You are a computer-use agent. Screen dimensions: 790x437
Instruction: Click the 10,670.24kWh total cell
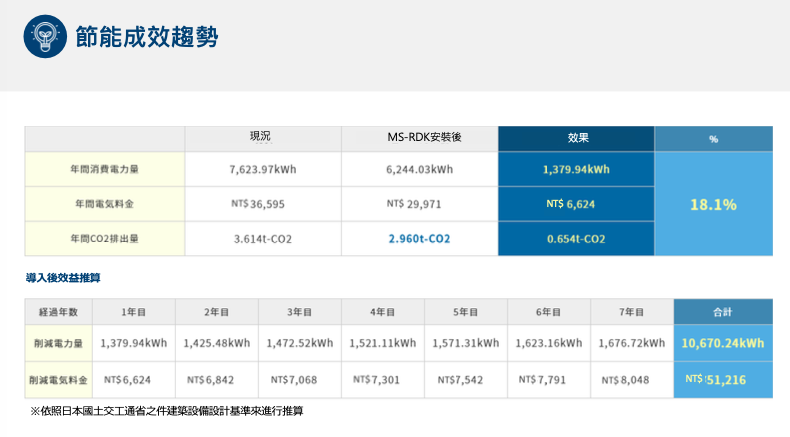click(722, 344)
